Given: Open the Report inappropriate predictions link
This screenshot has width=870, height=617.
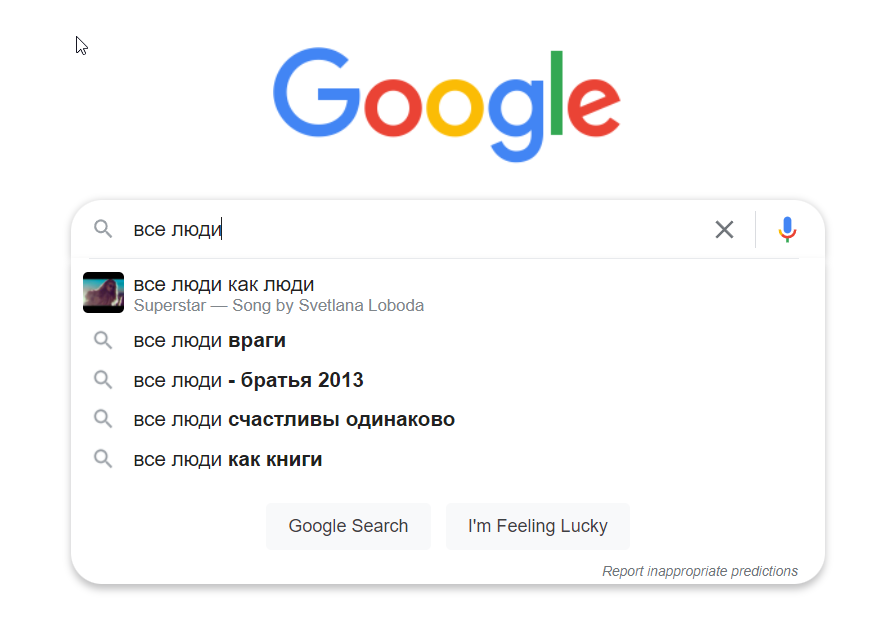Looking at the screenshot, I should coord(699,571).
